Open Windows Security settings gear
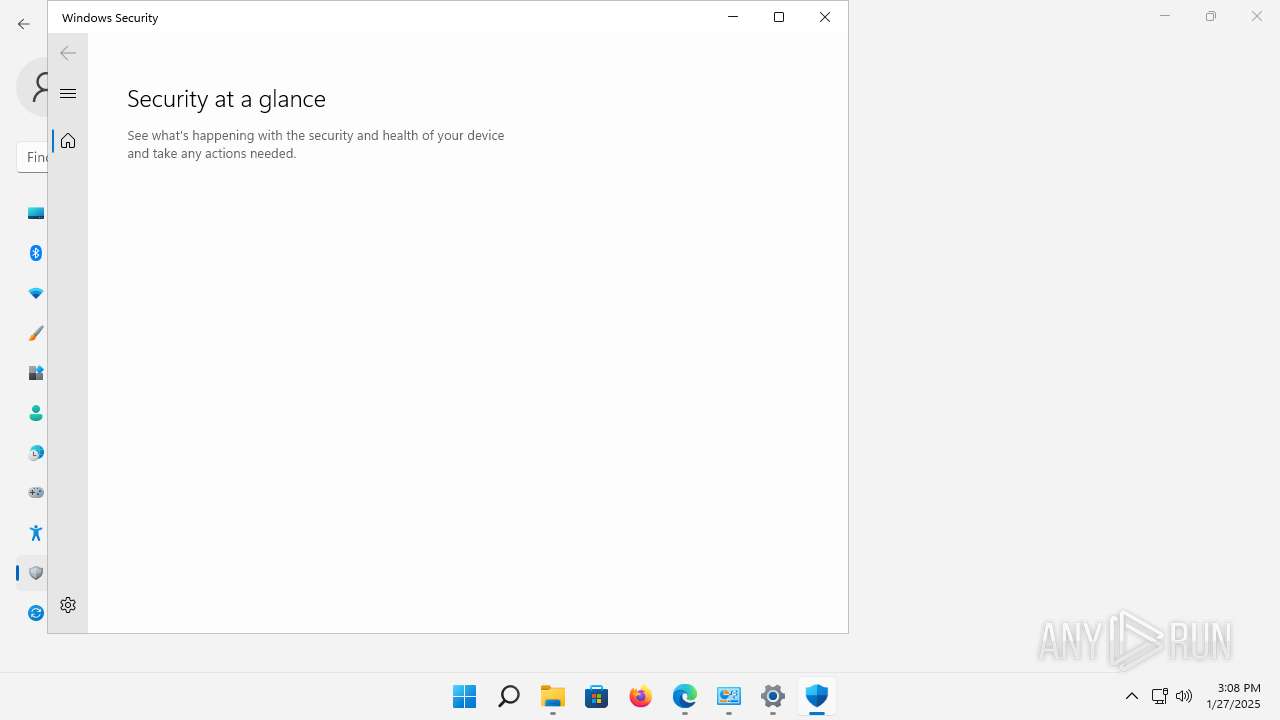 pyautogui.click(x=68, y=605)
